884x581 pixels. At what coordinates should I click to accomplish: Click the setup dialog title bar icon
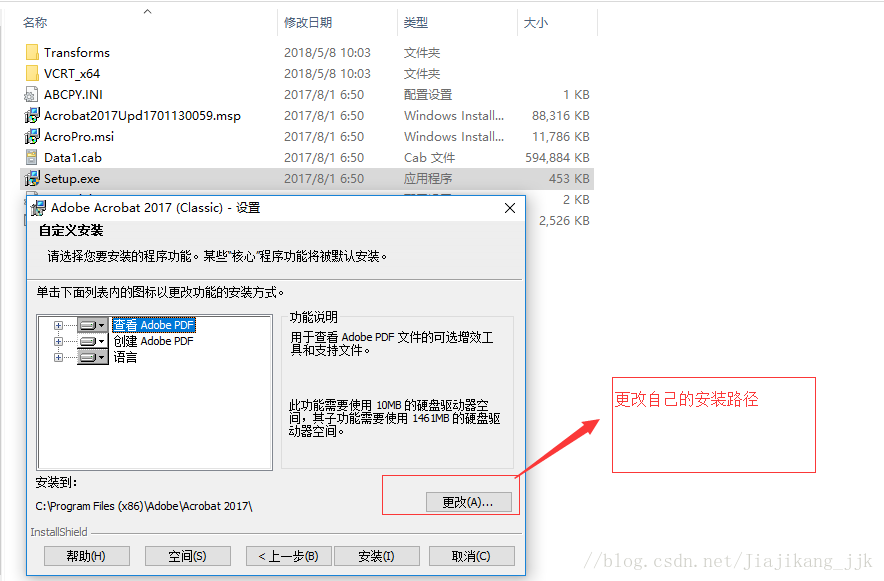[x=38, y=208]
